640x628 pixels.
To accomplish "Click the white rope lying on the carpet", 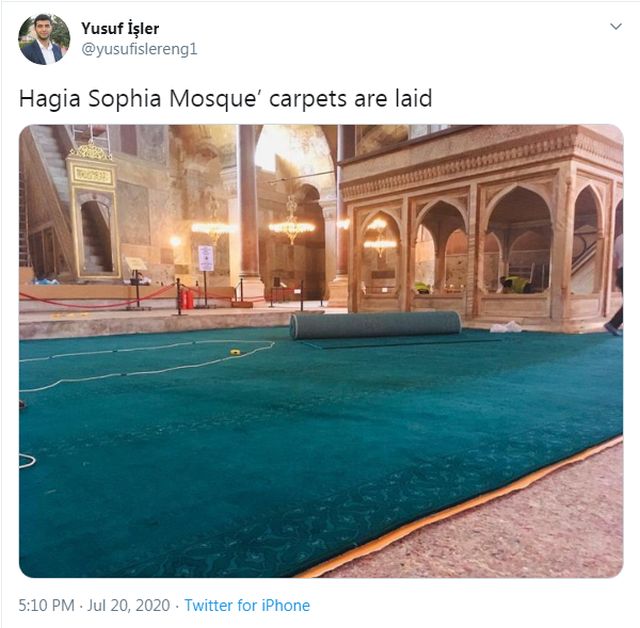I will (147, 361).
